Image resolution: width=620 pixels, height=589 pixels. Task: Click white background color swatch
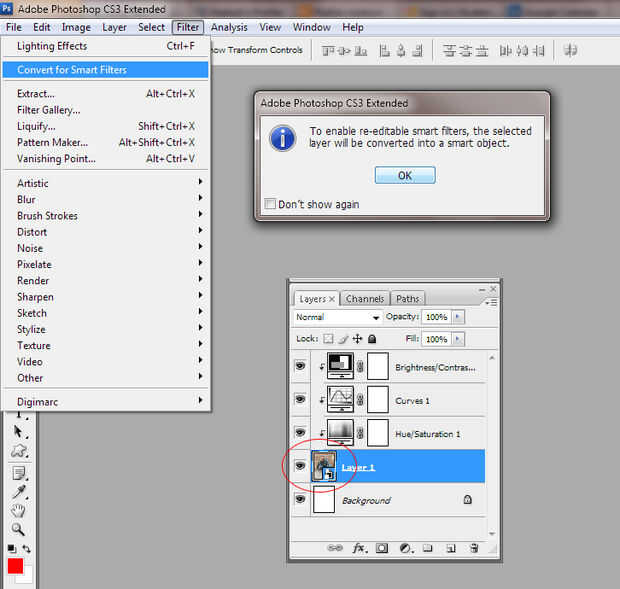pos(26,577)
